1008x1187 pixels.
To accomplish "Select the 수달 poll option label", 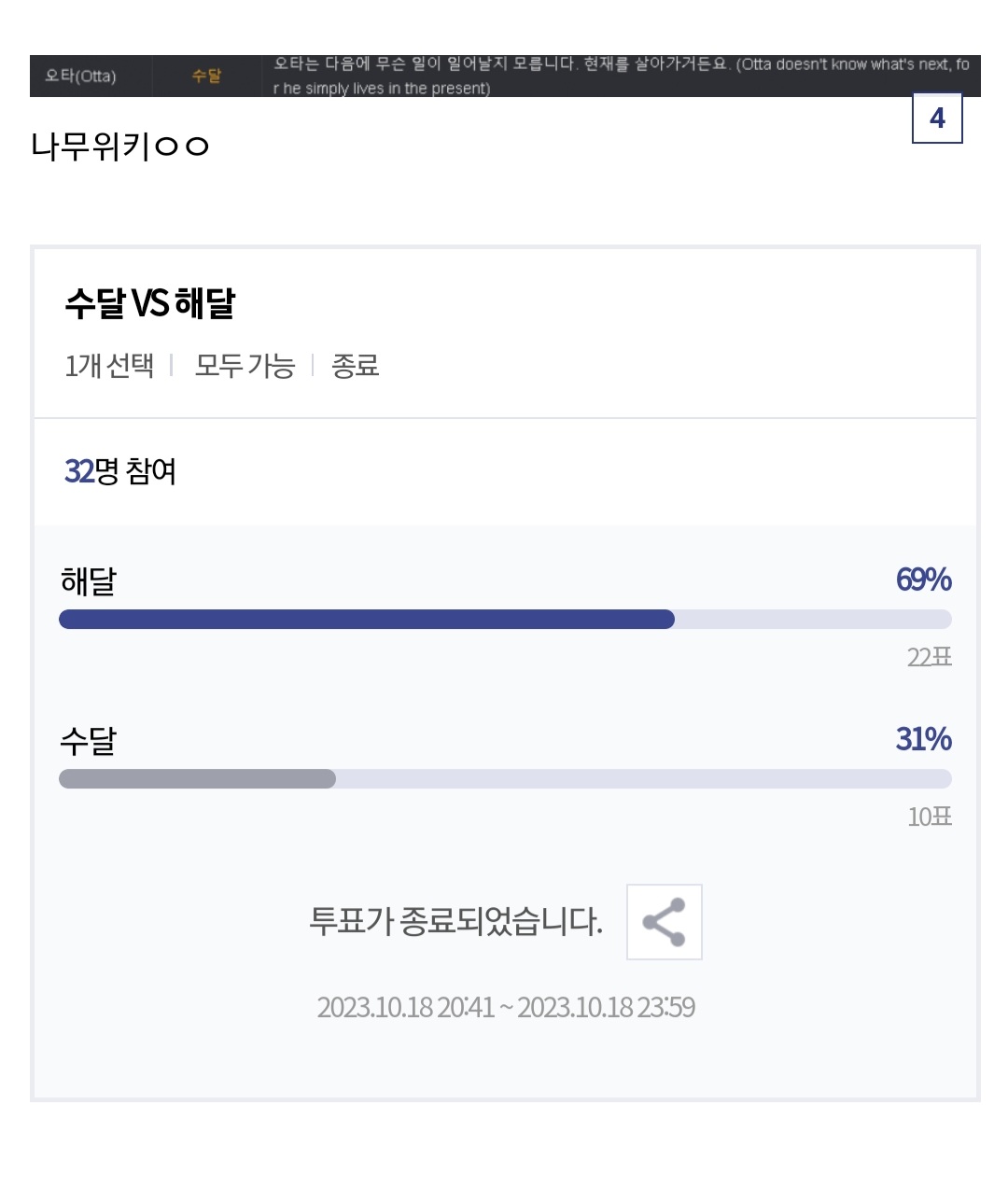I will pos(88,741).
